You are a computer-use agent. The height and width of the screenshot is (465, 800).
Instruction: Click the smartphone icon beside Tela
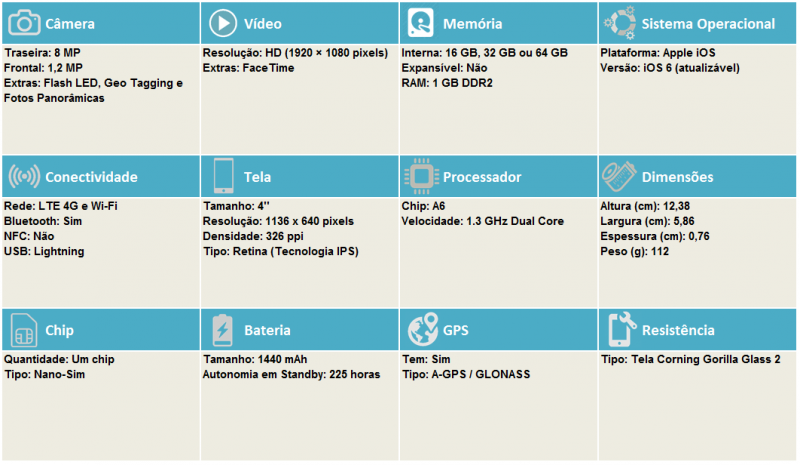[223, 176]
